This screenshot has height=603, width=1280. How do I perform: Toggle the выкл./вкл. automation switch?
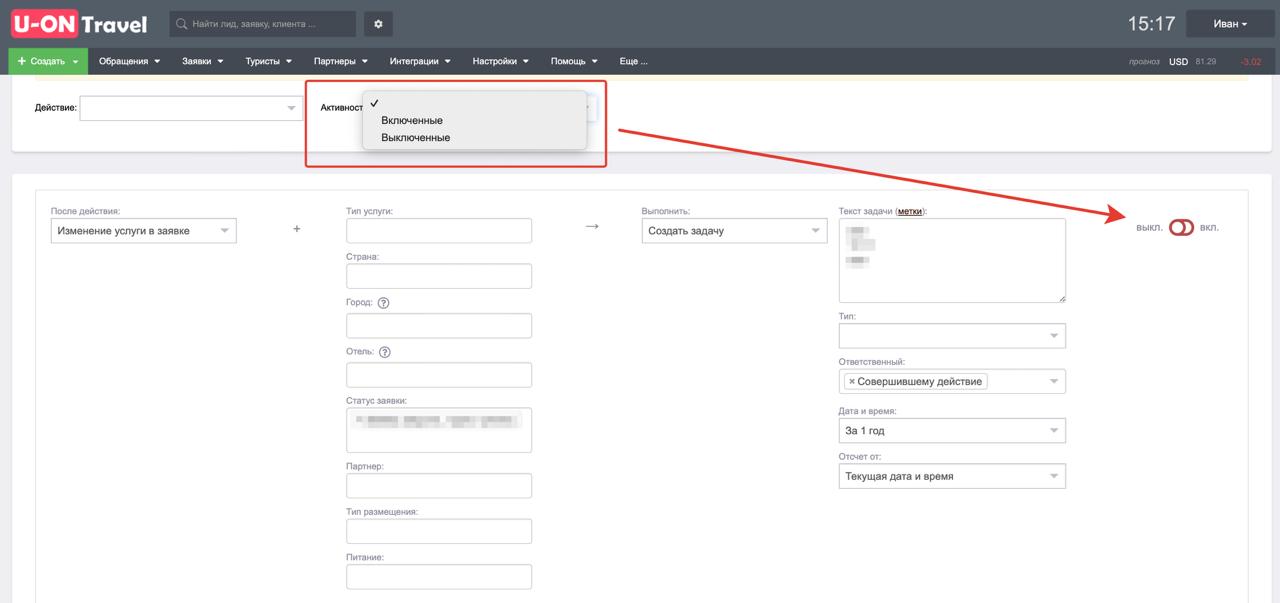1181,228
